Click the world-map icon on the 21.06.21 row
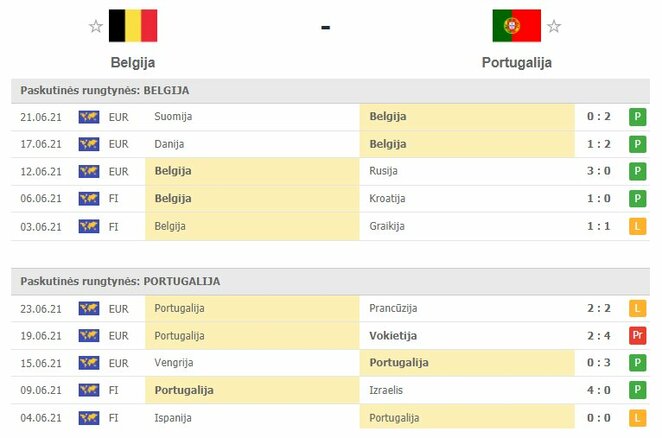Image resolution: width=662 pixels, height=438 pixels. 89,117
